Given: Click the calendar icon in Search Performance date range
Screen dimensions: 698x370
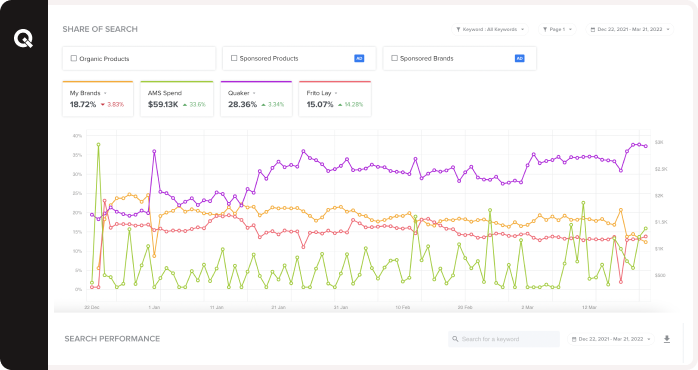Looking at the screenshot, I should [574, 339].
